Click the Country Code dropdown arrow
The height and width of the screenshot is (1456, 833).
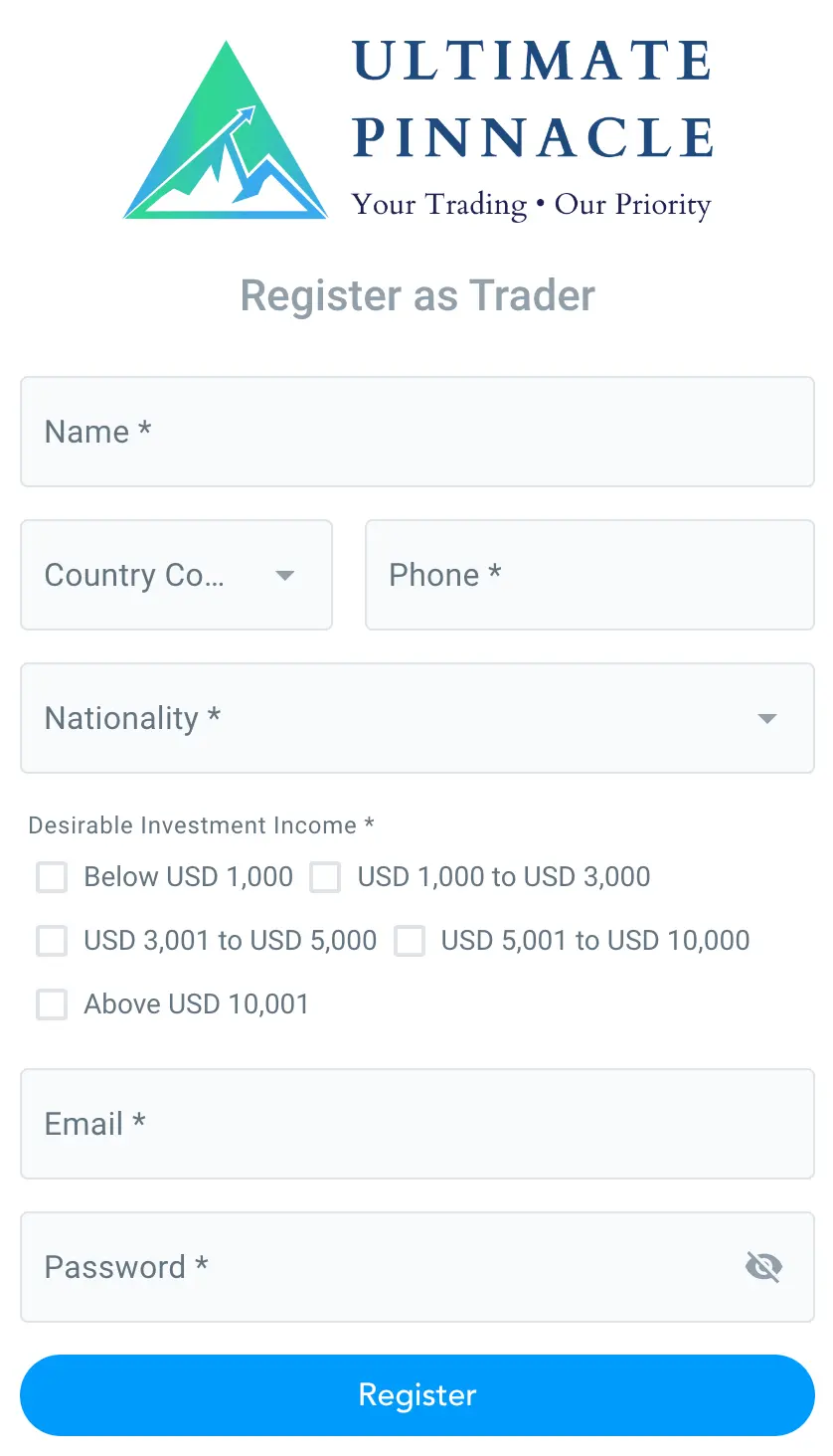coord(285,576)
